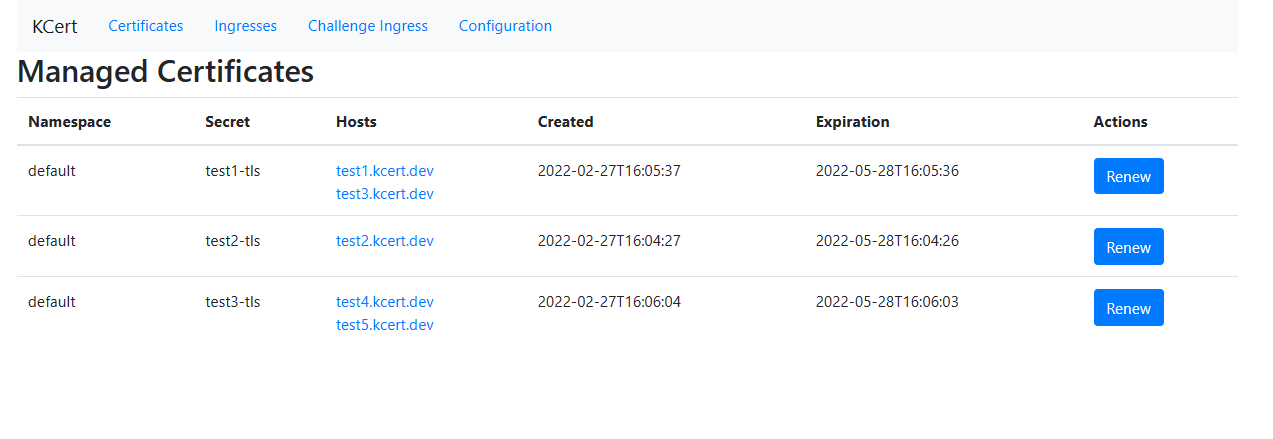Follow the test2.kcert.dev host link

pyautogui.click(x=384, y=241)
